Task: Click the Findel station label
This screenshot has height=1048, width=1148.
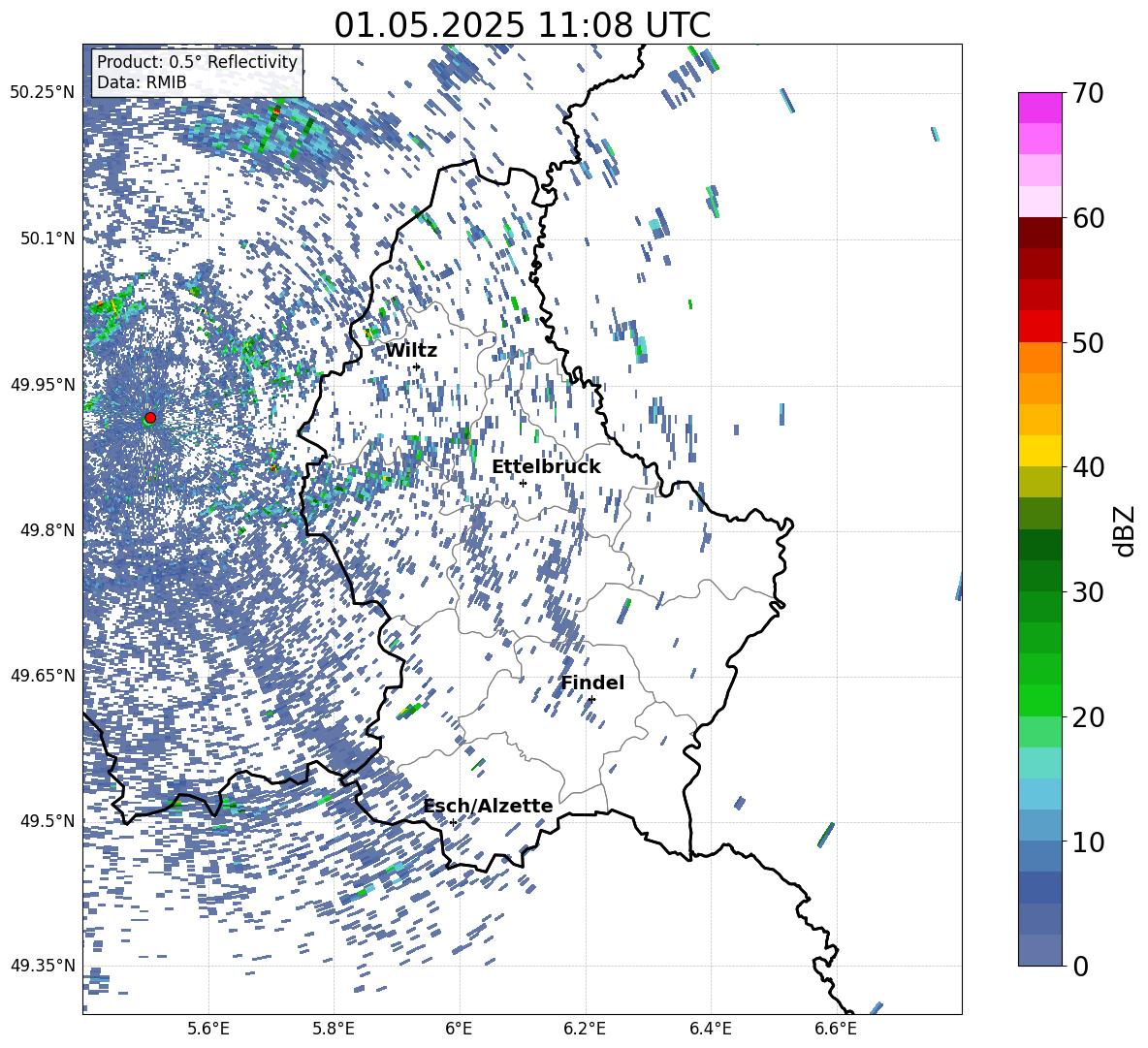Action: [x=592, y=683]
